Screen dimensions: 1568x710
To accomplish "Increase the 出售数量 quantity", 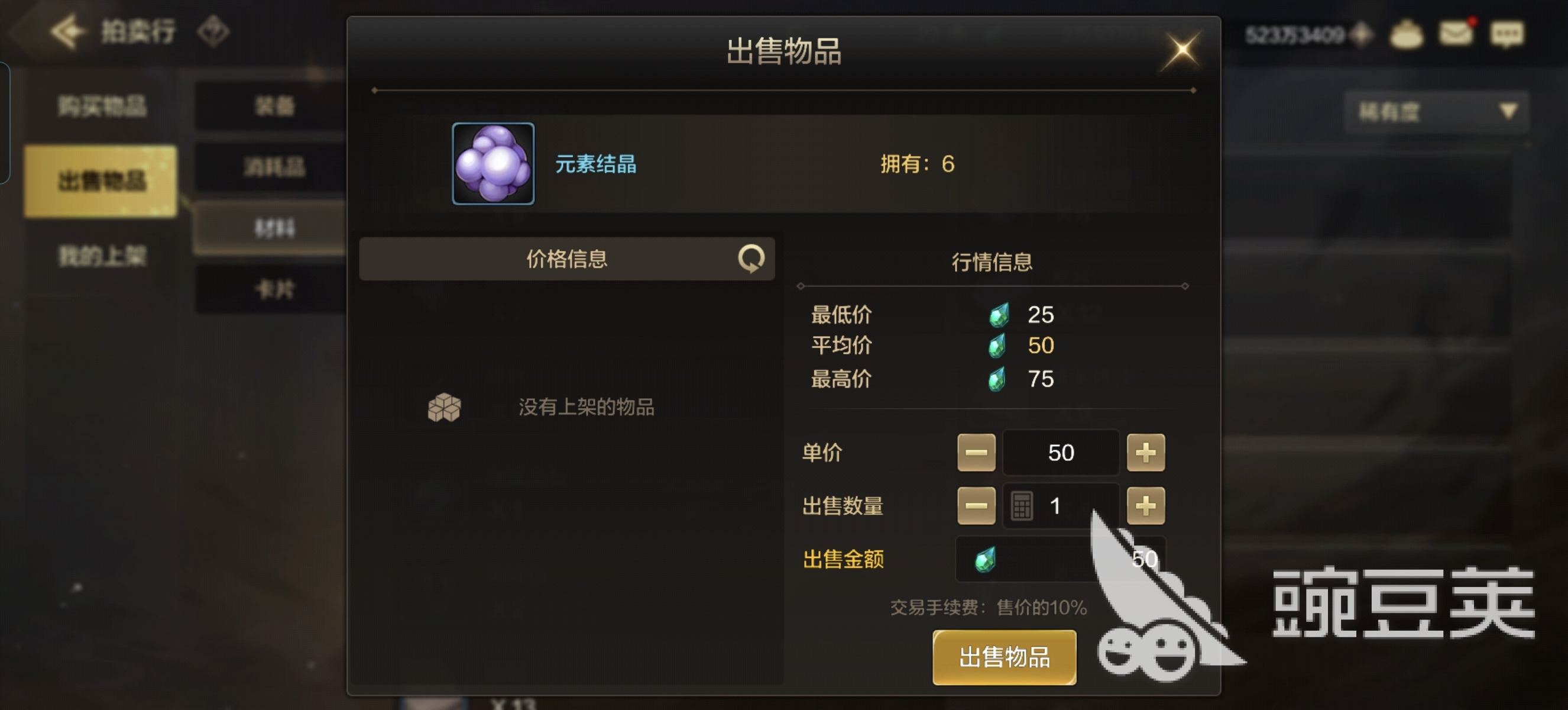I will tap(1146, 505).
